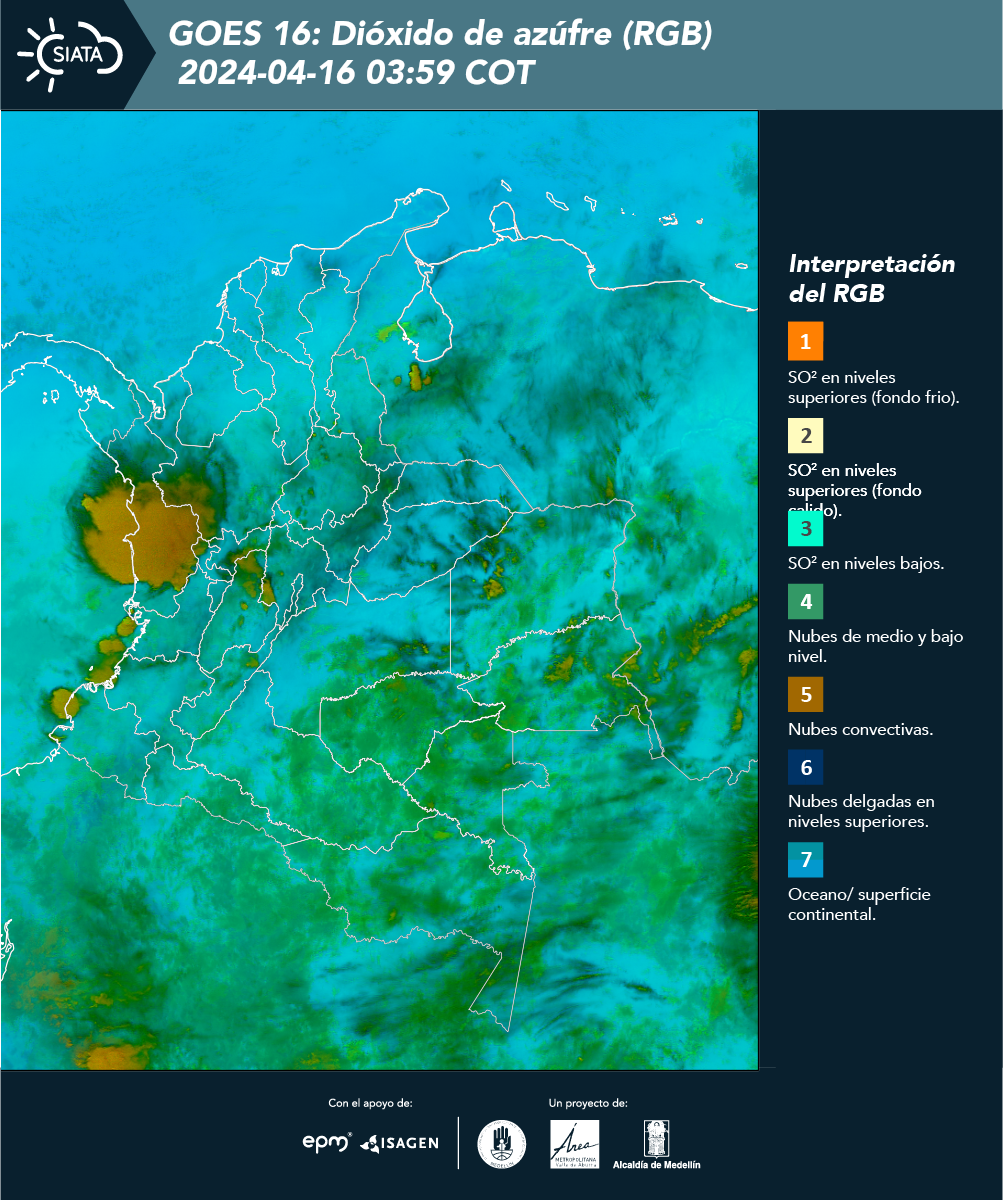The height and width of the screenshot is (1200, 1003).
Task: Click the text 'Nubes de medio y bajo nivel.'
Action: [876, 646]
